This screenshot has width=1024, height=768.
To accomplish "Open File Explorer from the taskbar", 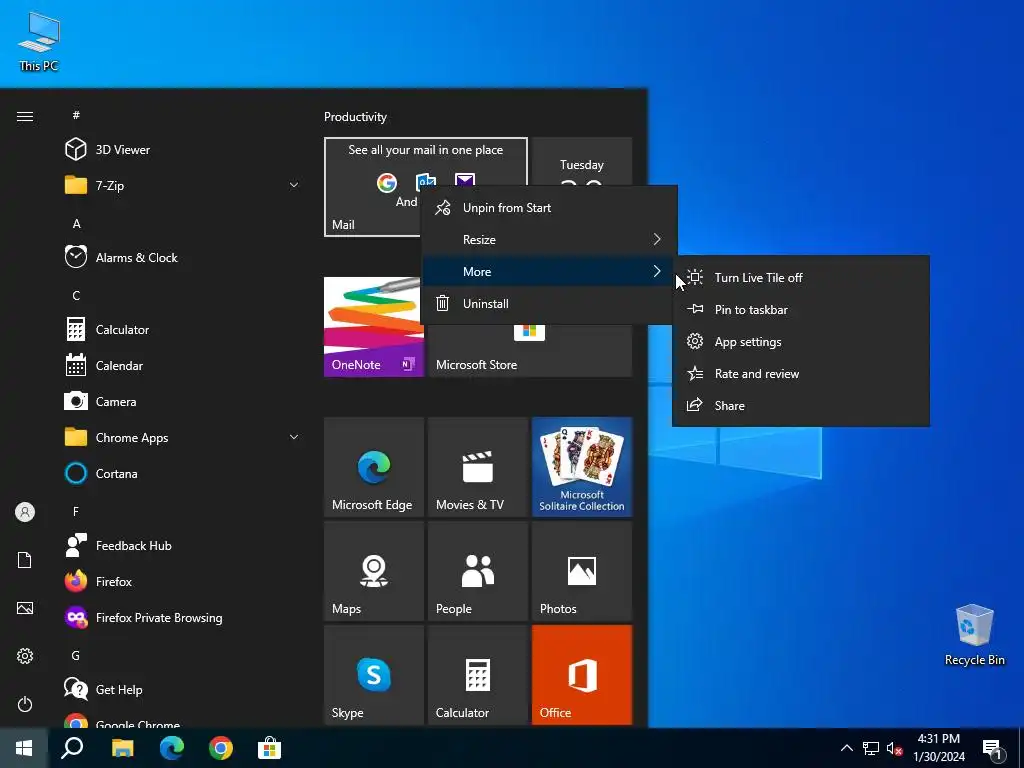I will pyautogui.click(x=122, y=748).
